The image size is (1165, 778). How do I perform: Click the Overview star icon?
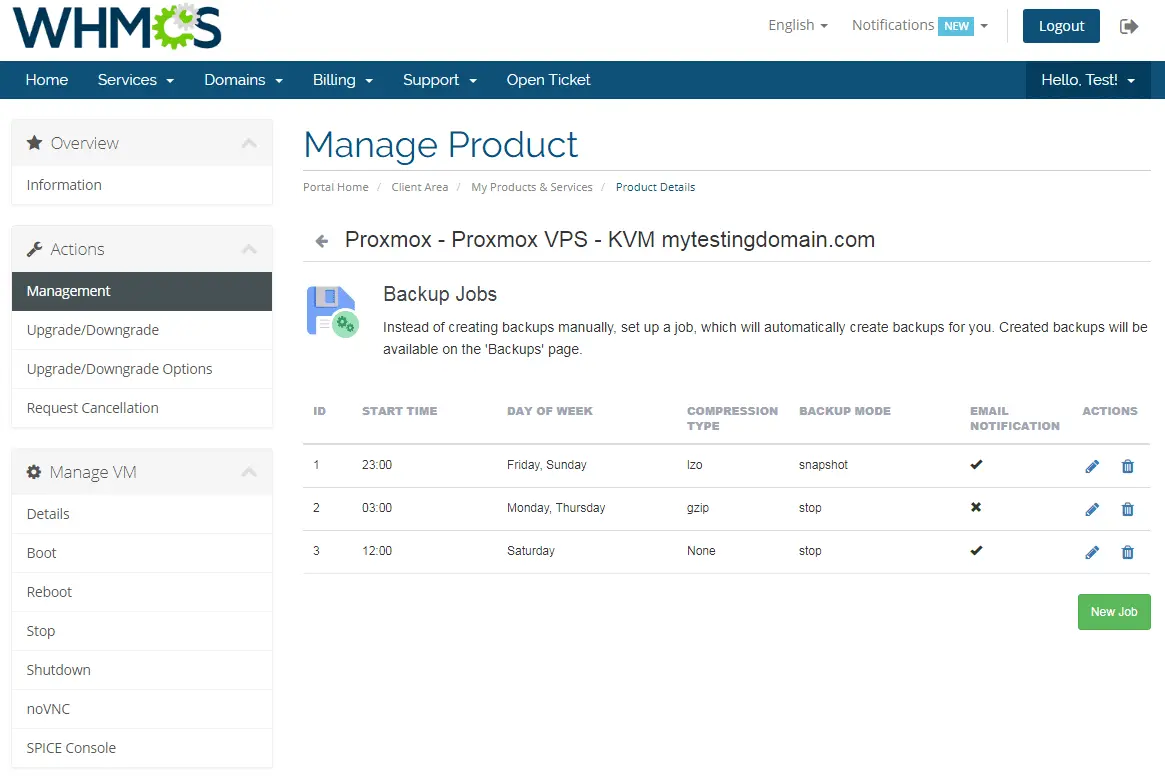[34, 143]
